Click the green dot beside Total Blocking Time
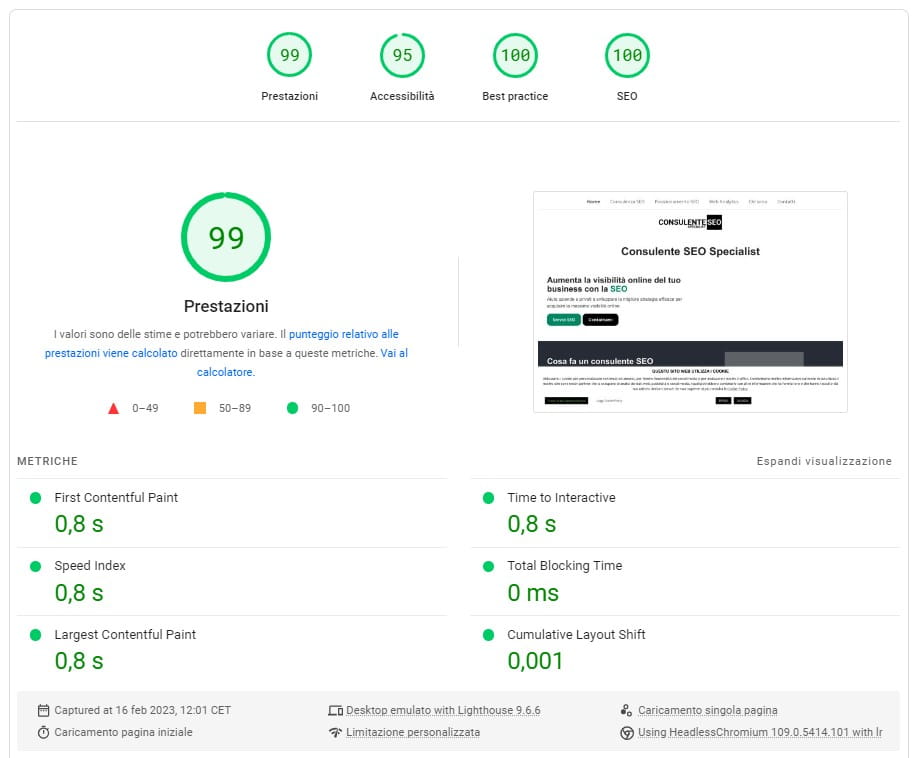The height and width of the screenshot is (758, 919). point(488,566)
